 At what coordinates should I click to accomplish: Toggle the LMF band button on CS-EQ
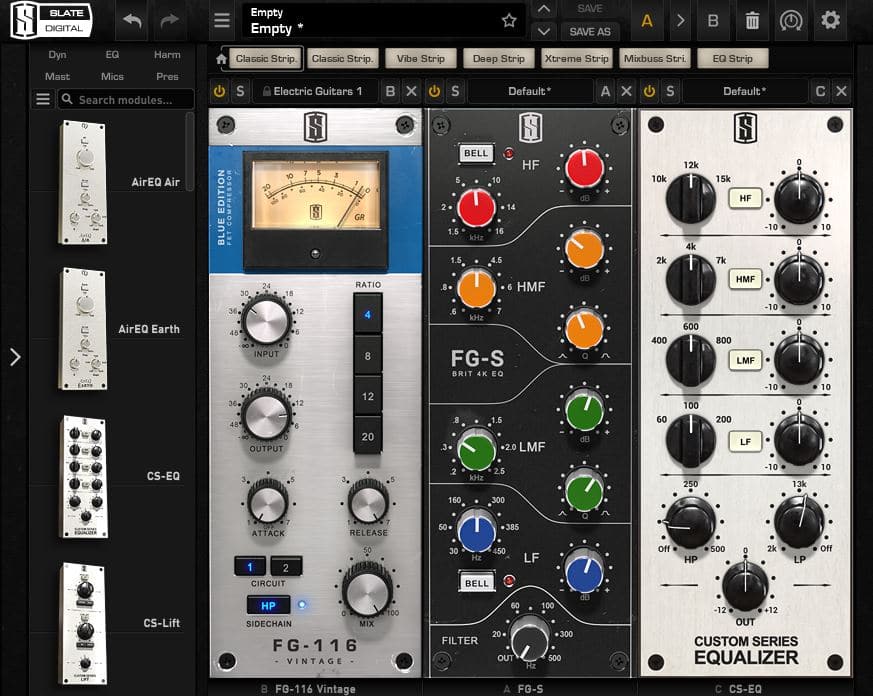[x=745, y=360]
